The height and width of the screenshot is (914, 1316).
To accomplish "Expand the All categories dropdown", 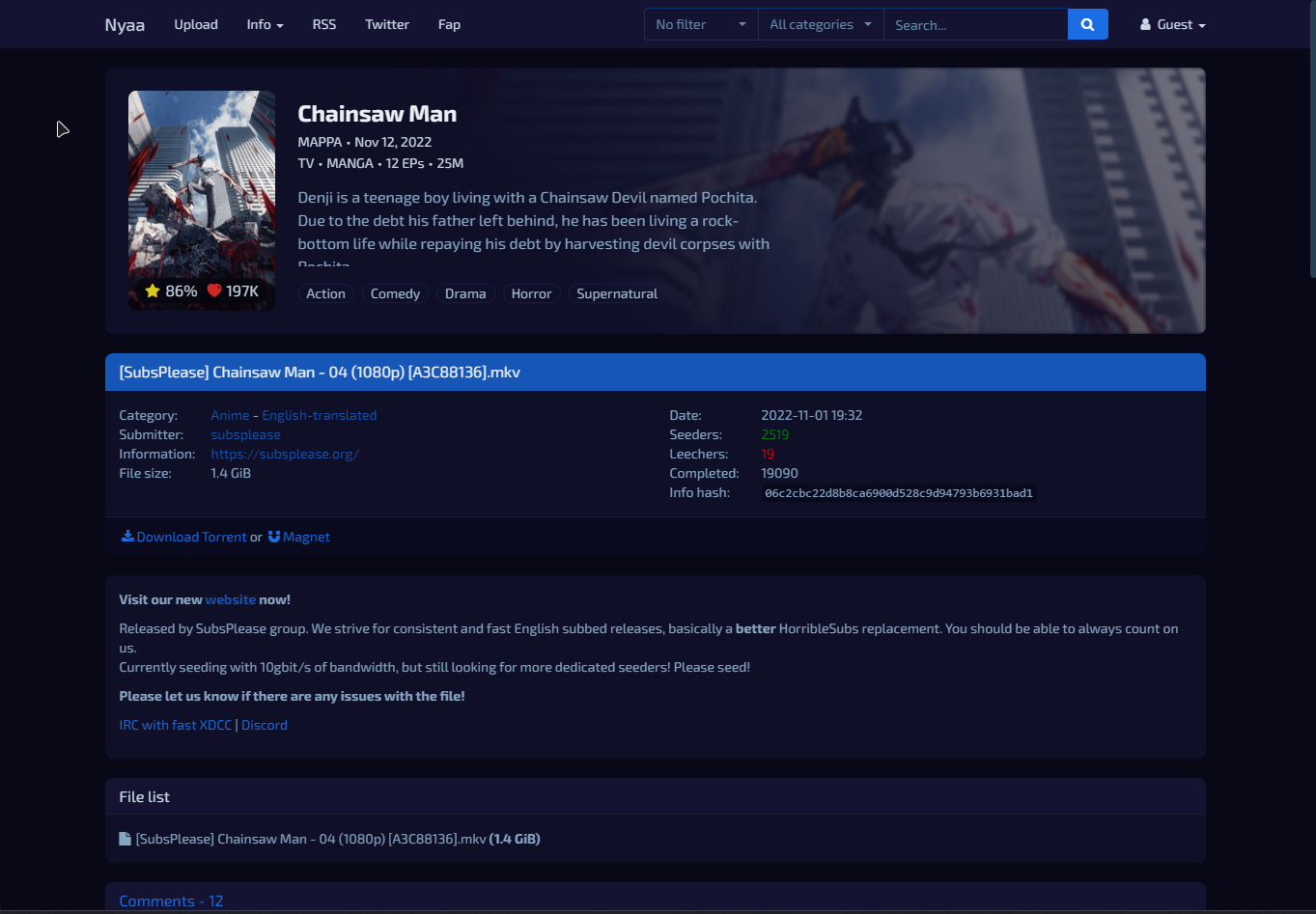I will pyautogui.click(x=820, y=25).
